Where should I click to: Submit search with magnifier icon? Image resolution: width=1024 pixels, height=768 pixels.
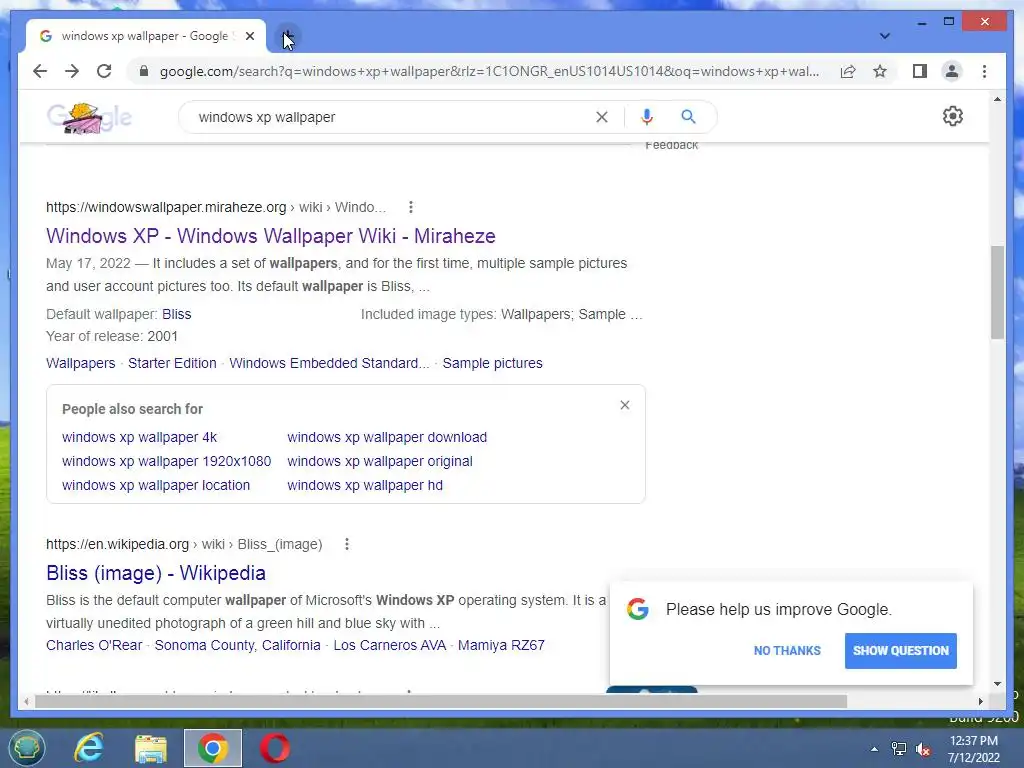point(688,117)
